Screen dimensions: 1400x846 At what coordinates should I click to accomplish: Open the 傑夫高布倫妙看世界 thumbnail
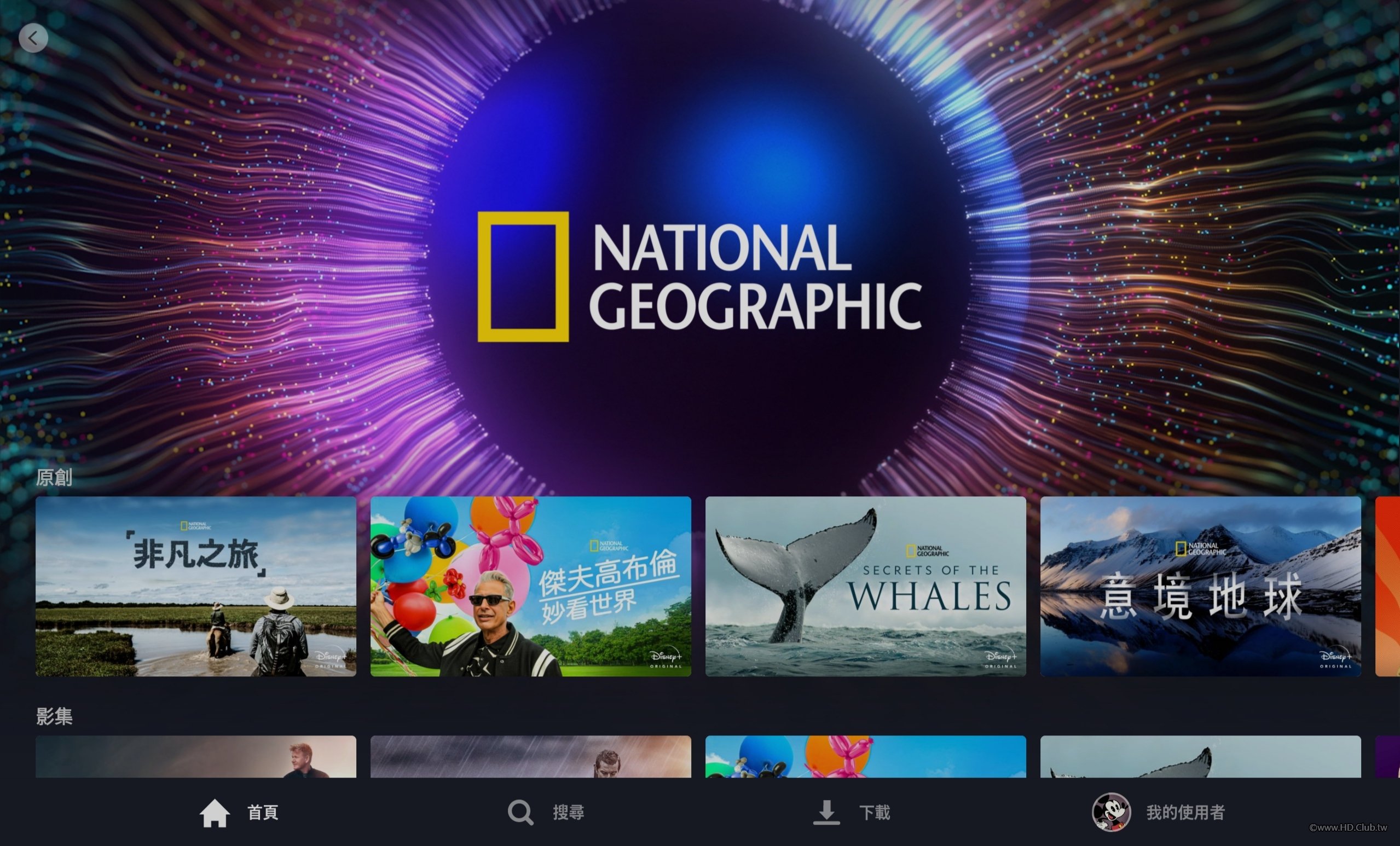[x=530, y=587]
